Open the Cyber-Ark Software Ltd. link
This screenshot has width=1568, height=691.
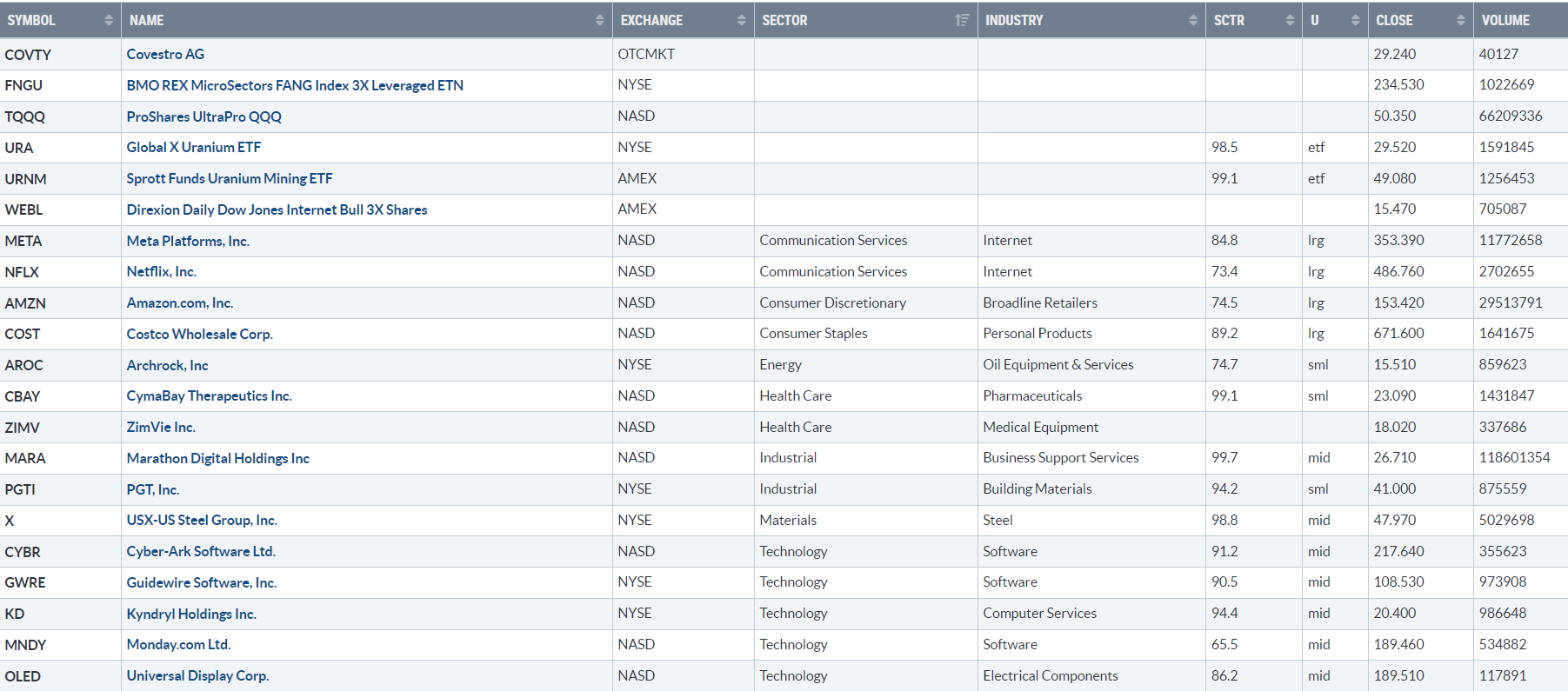[201, 552]
